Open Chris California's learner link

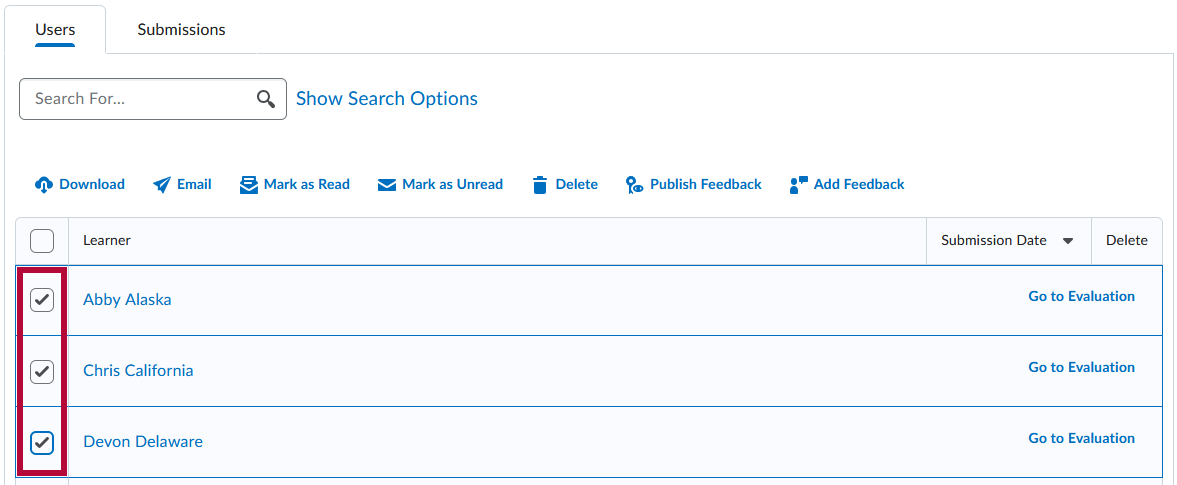(x=138, y=371)
